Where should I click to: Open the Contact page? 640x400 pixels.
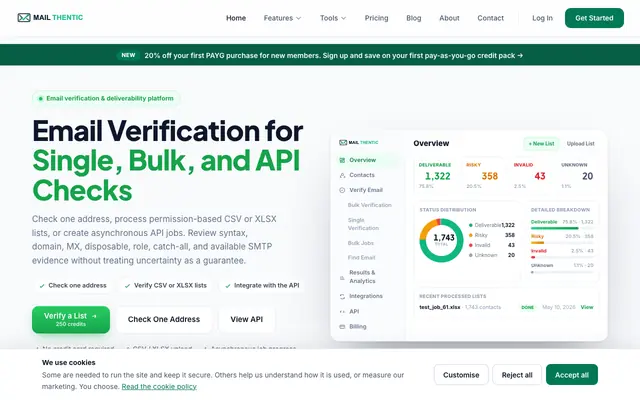click(x=491, y=18)
